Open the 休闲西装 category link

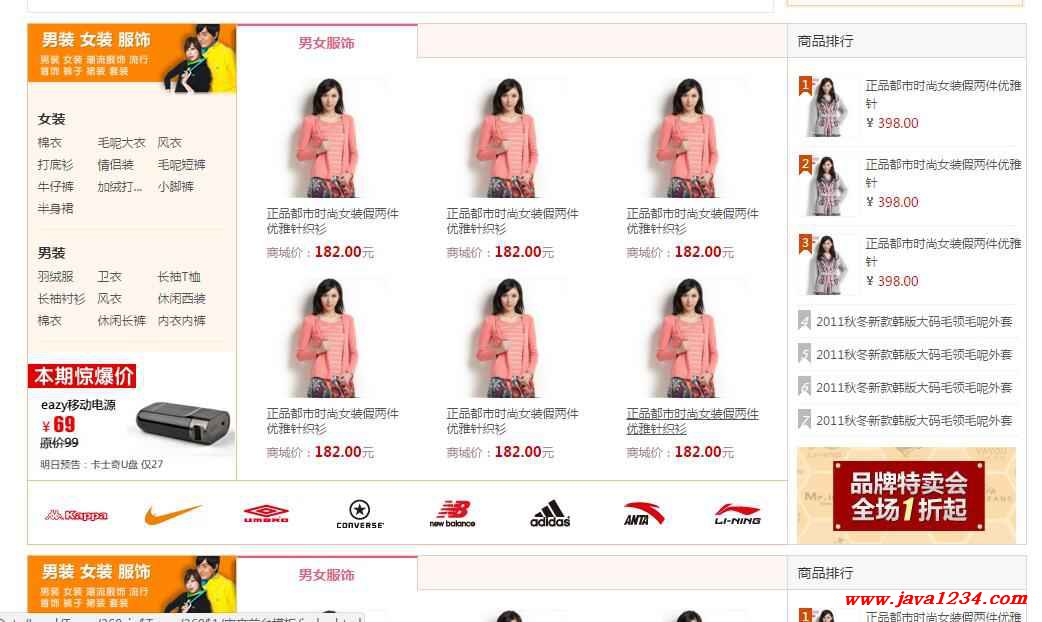pos(181,298)
